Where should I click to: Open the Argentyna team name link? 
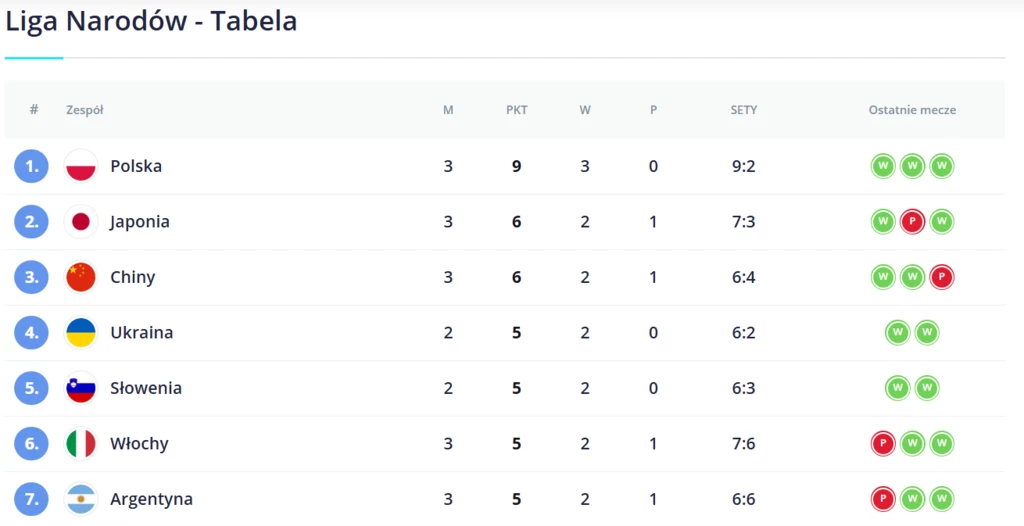(152, 499)
